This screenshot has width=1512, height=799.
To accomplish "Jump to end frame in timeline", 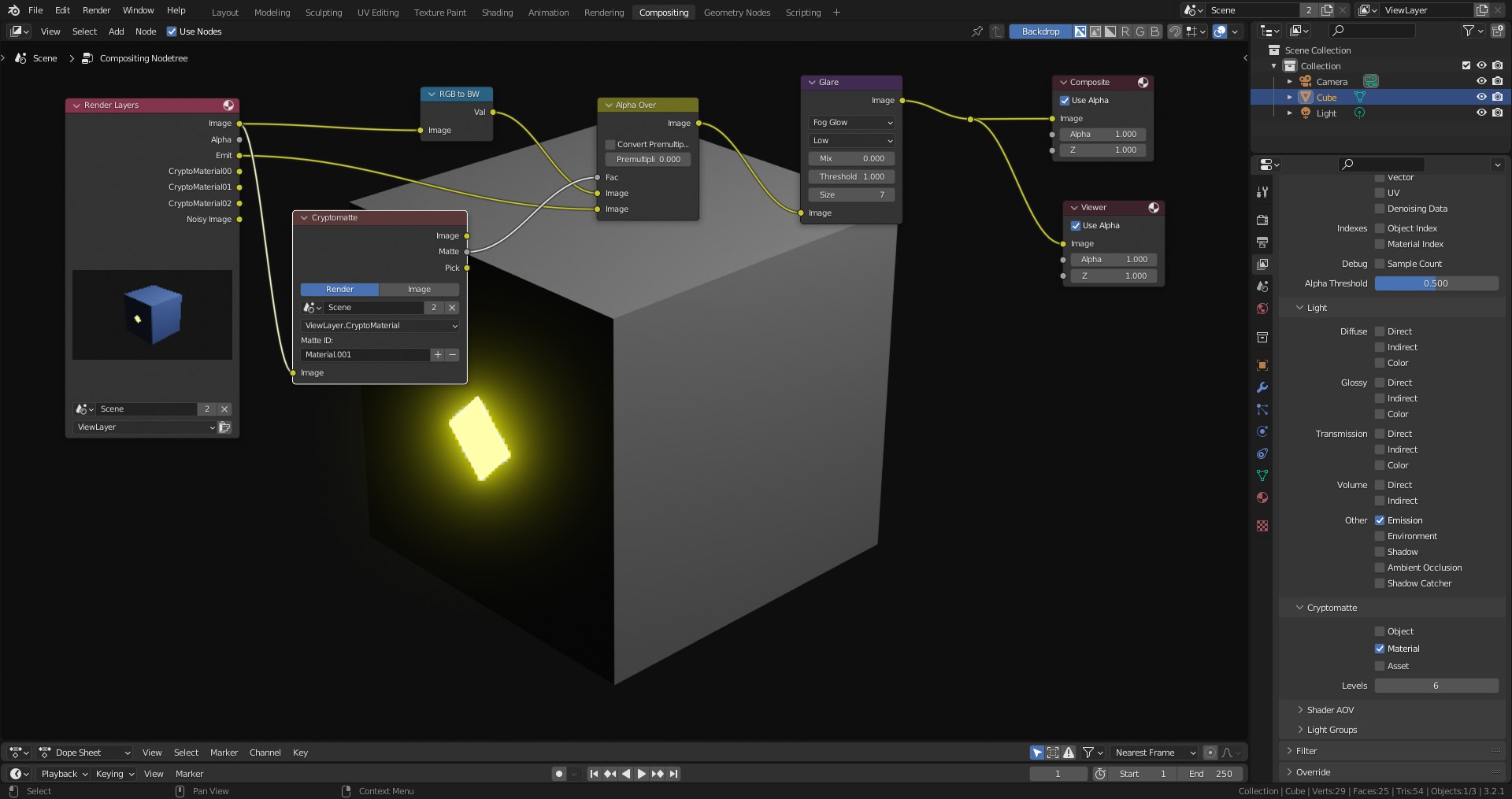I will [x=673, y=774].
